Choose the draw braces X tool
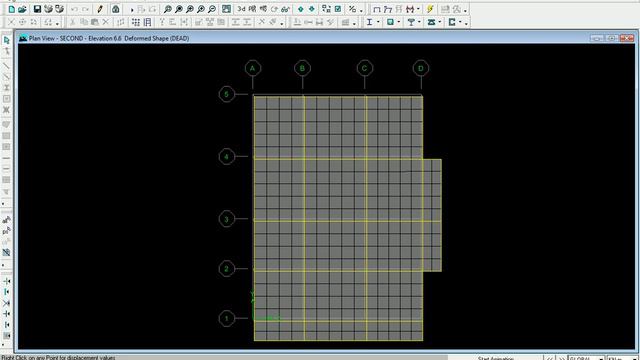This screenshot has height=360, width=640. tap(7, 109)
